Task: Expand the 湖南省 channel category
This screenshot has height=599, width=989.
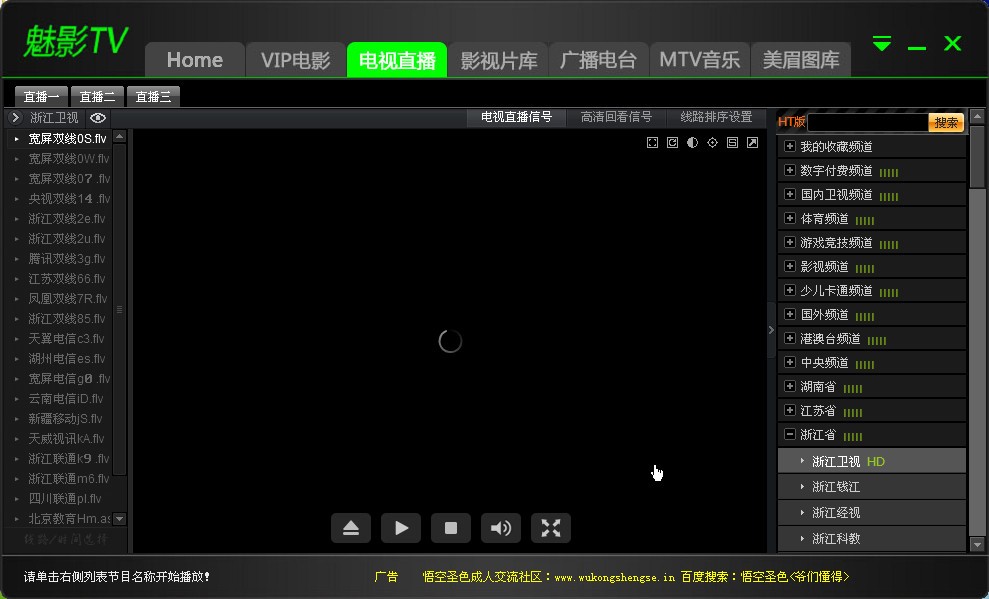Action: tap(790, 386)
